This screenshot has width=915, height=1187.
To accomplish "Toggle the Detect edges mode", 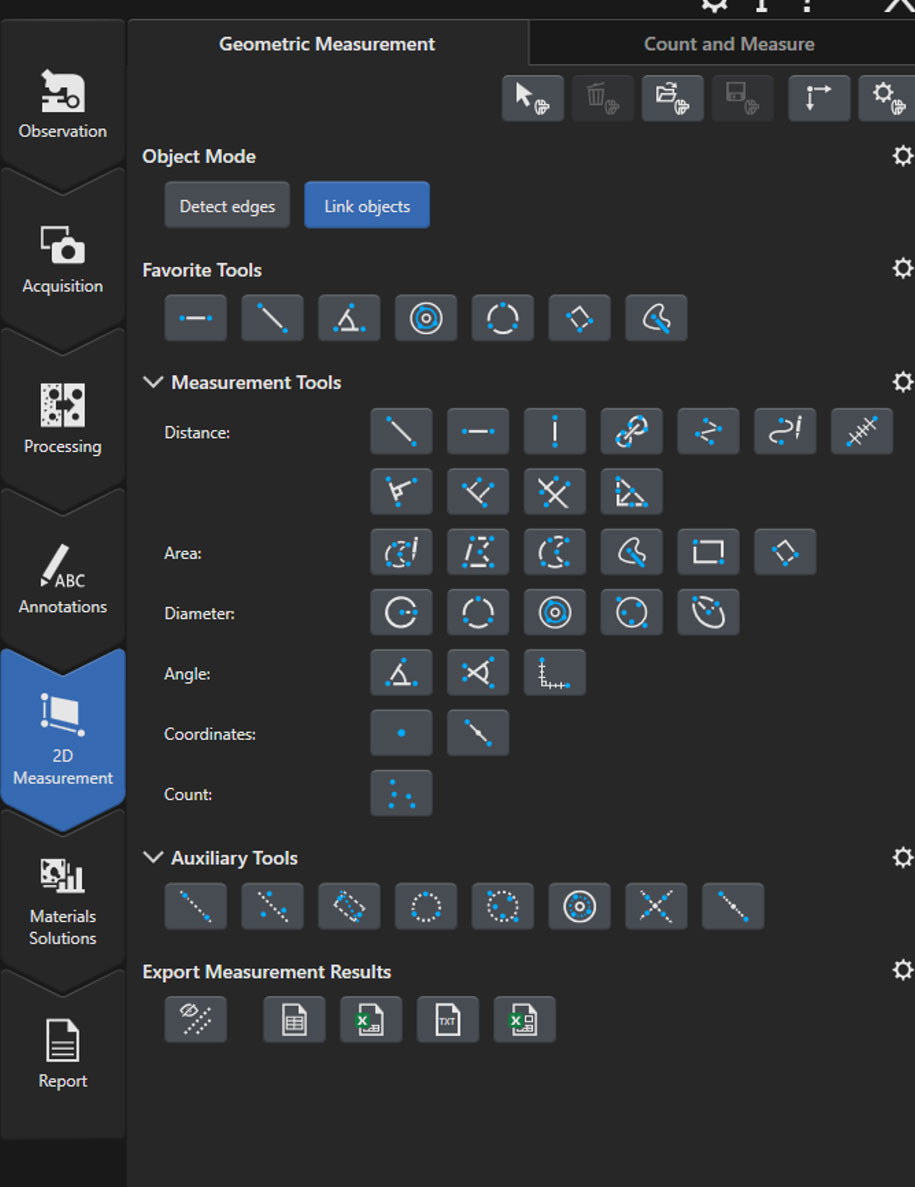I will pos(227,206).
